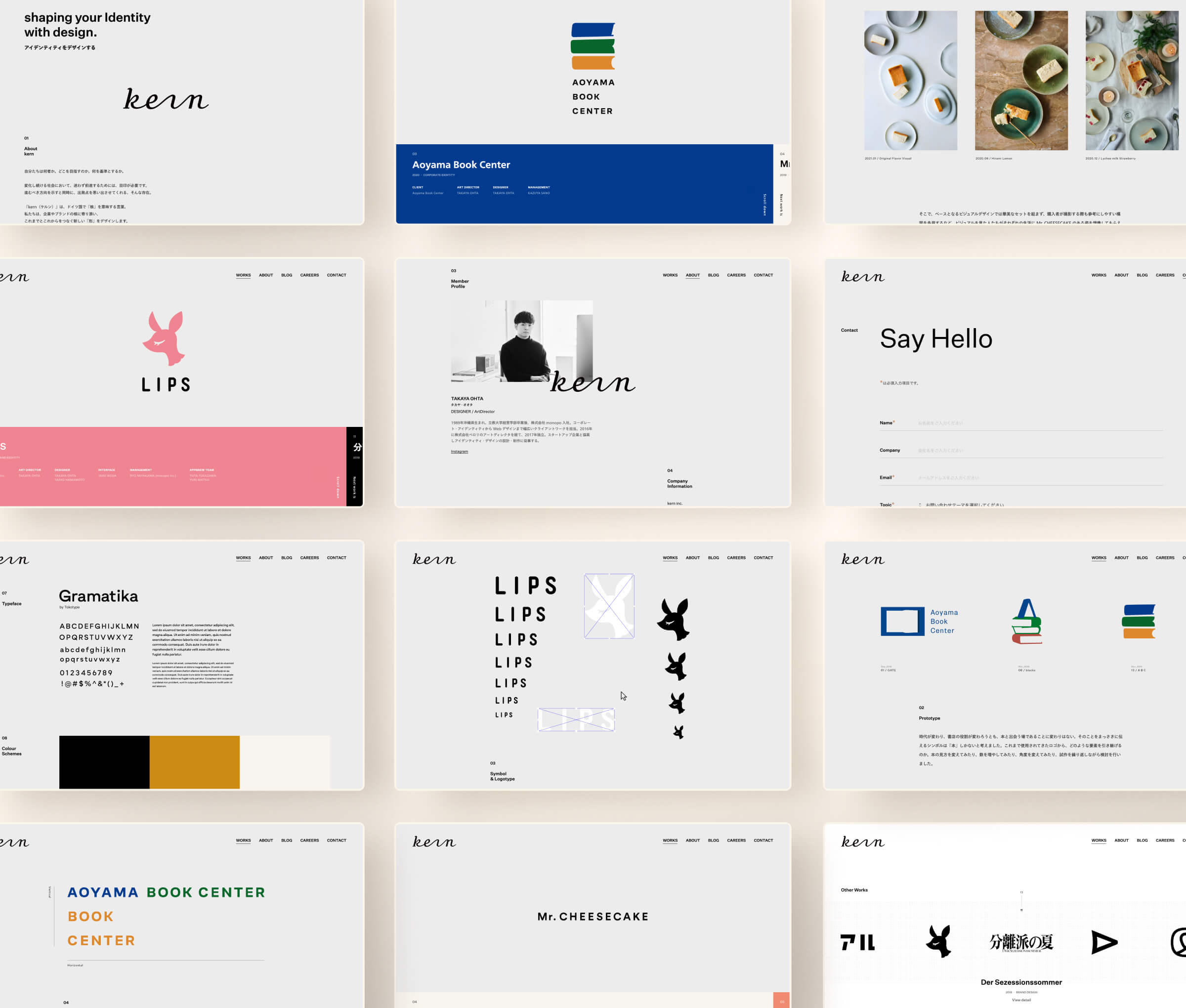This screenshot has width=1186, height=1008.
Task: Select the cream colour scheme swatch
Action: pyautogui.click(x=285, y=762)
